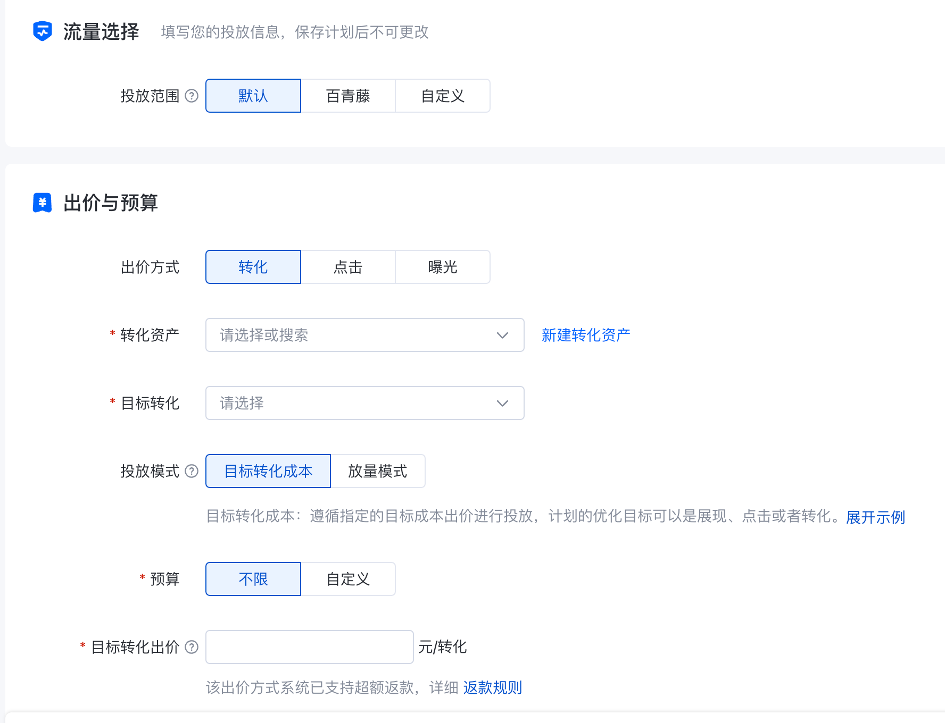The image size is (945, 725).
Task: Choose 百青藤 placement range
Action: pyautogui.click(x=348, y=97)
